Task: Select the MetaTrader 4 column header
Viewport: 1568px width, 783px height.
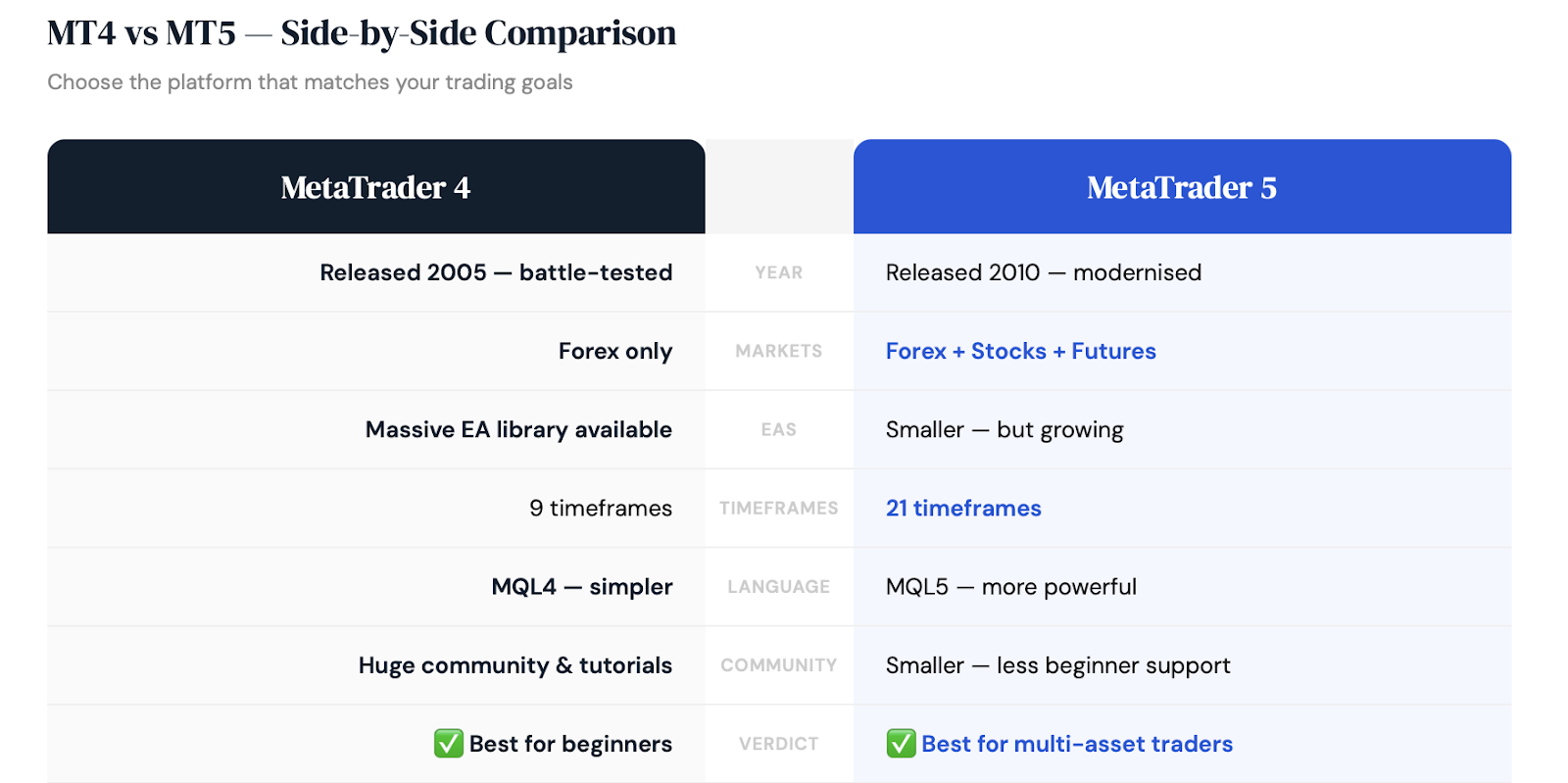Action: (376, 186)
